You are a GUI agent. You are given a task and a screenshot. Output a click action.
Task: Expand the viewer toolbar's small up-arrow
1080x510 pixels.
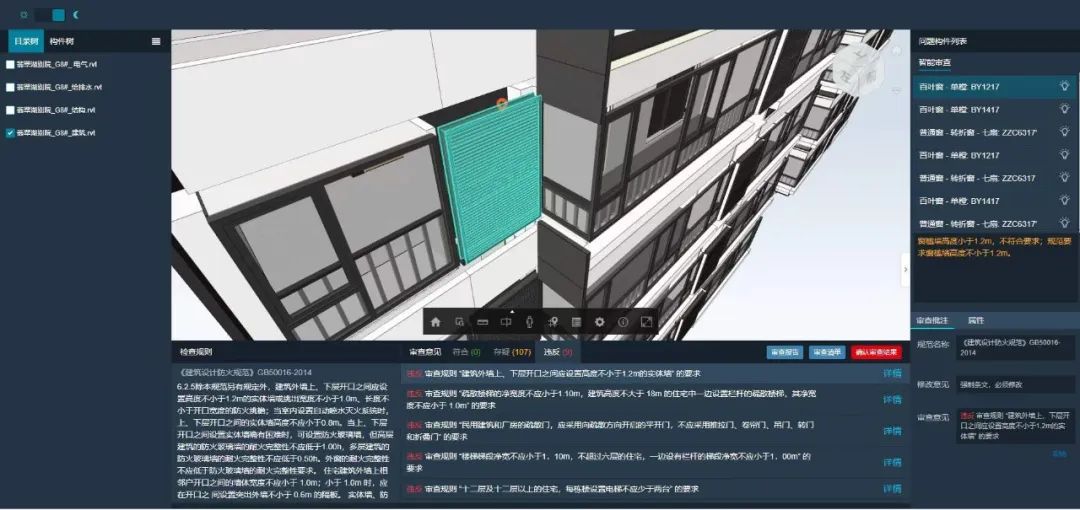(512, 312)
